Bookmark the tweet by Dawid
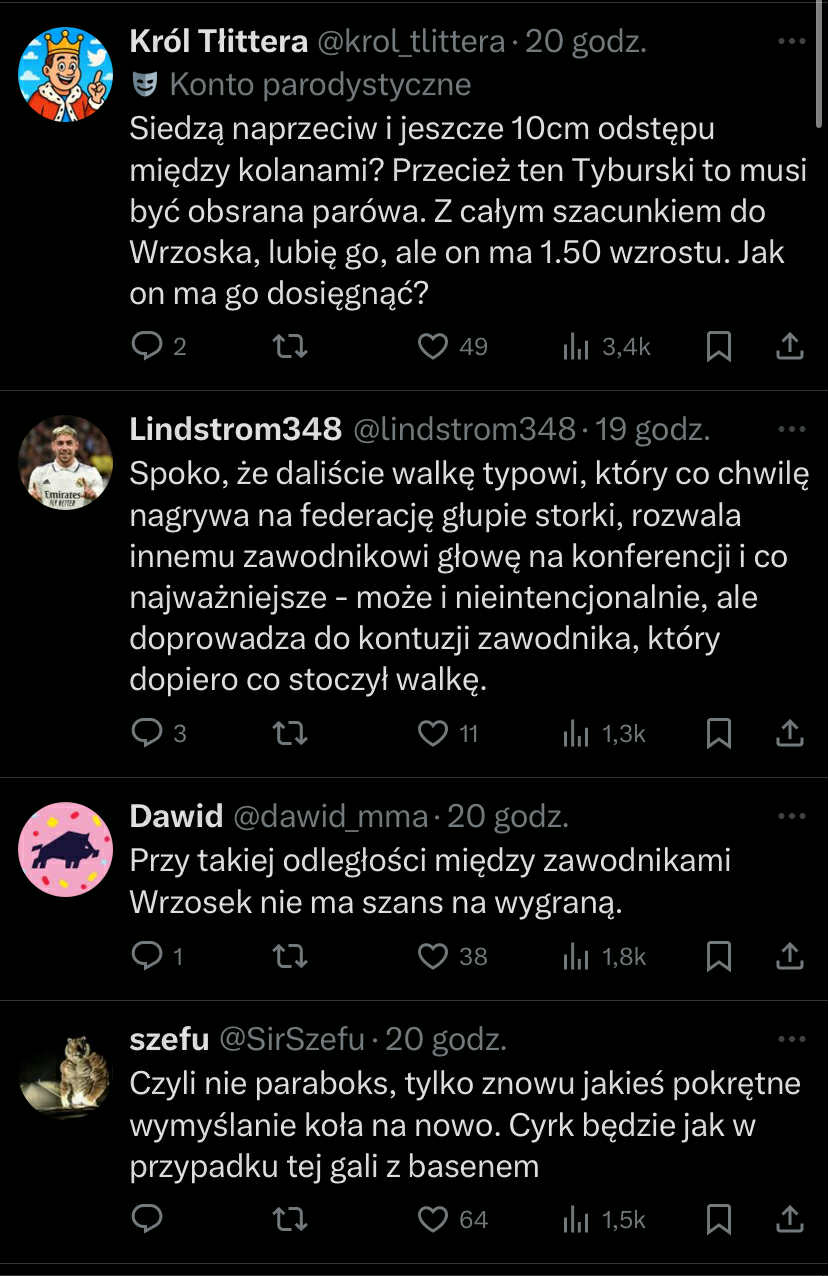 [718, 957]
